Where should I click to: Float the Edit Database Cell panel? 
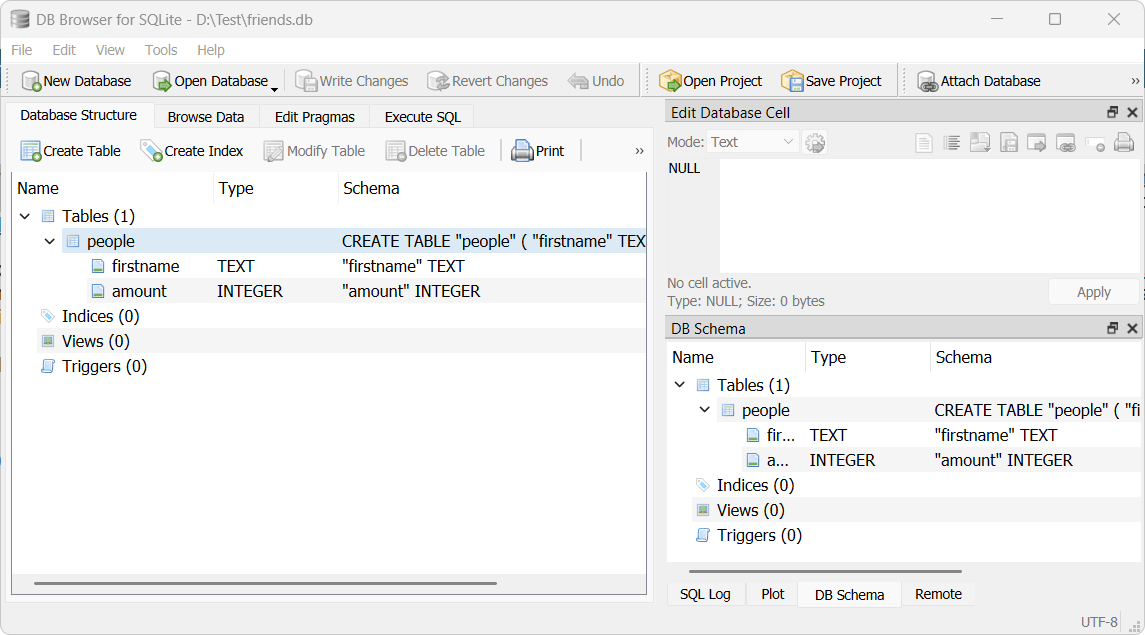point(1113,112)
